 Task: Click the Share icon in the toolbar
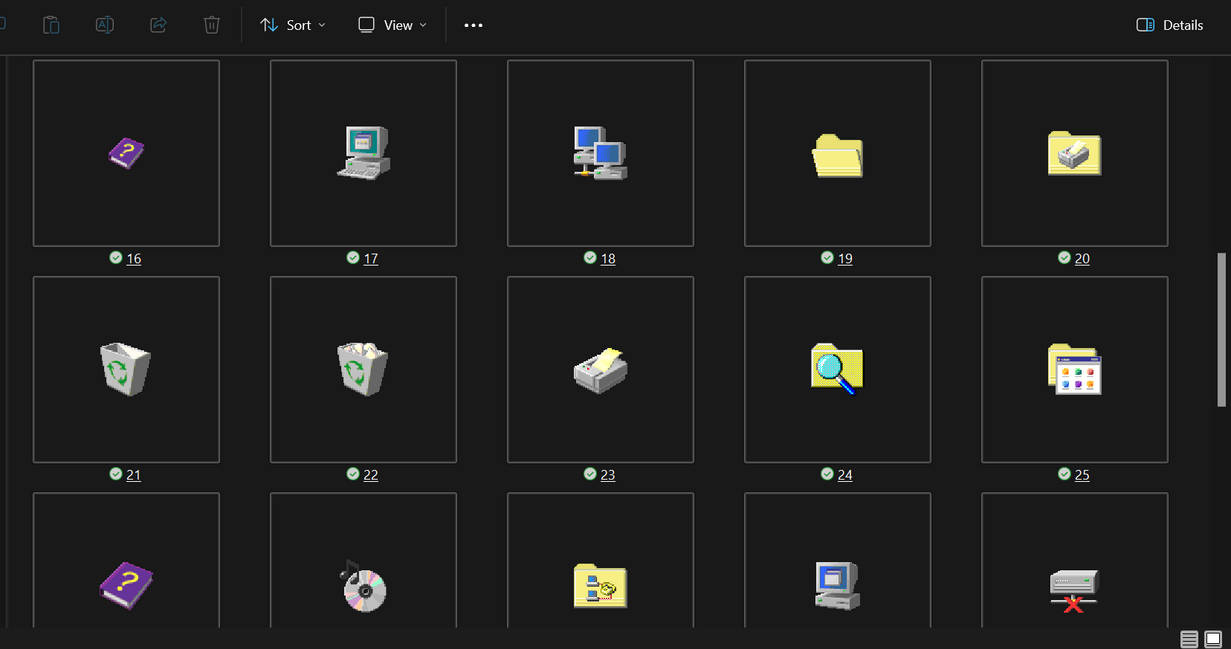tap(158, 24)
